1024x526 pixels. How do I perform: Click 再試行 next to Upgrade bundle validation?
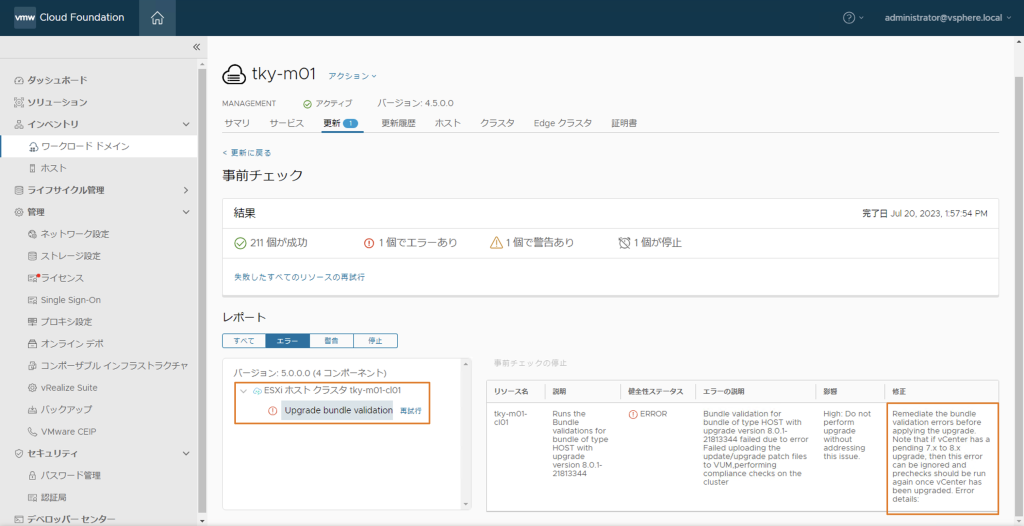pos(410,411)
